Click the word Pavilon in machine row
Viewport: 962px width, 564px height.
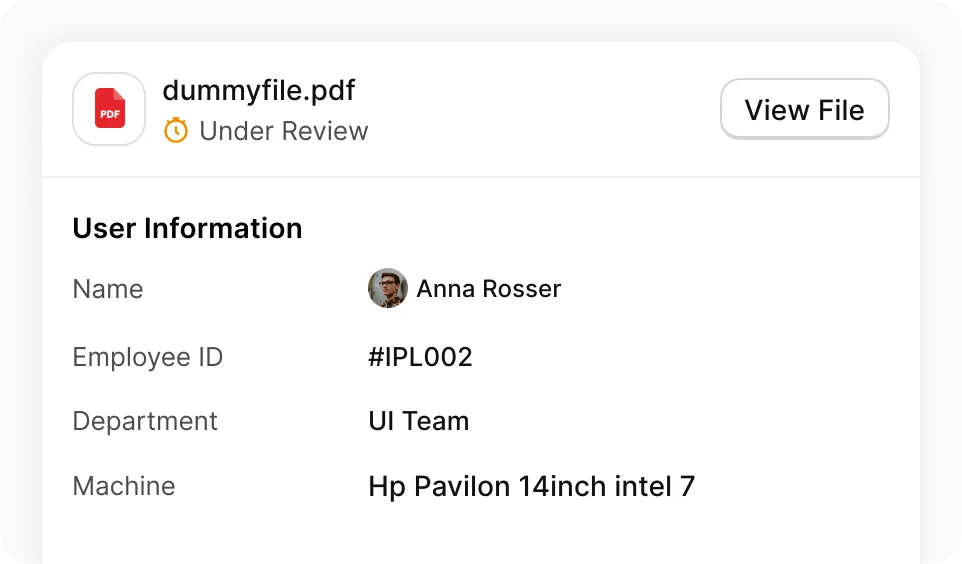[462, 486]
